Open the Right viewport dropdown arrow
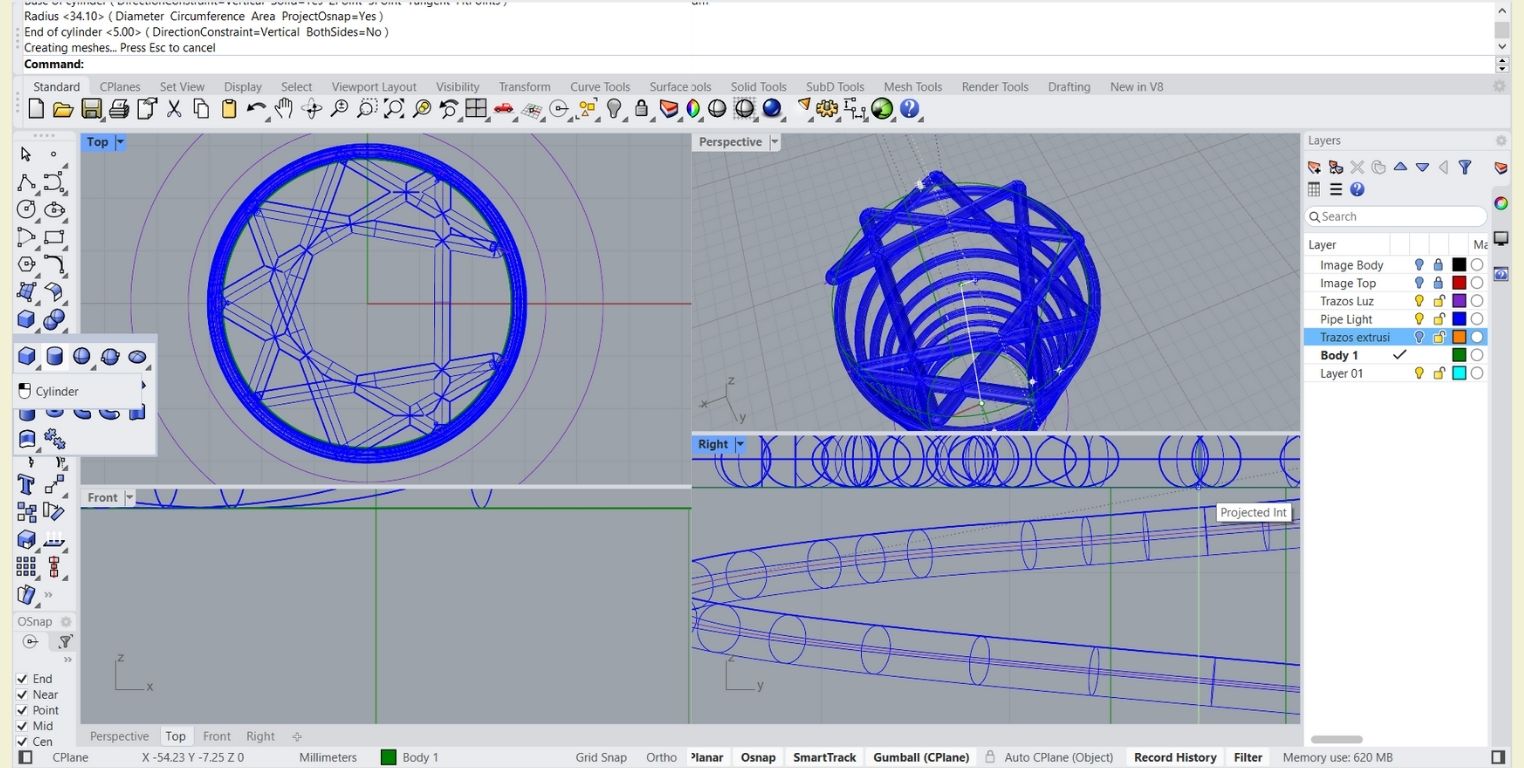The height and width of the screenshot is (768, 1524). coord(740,444)
